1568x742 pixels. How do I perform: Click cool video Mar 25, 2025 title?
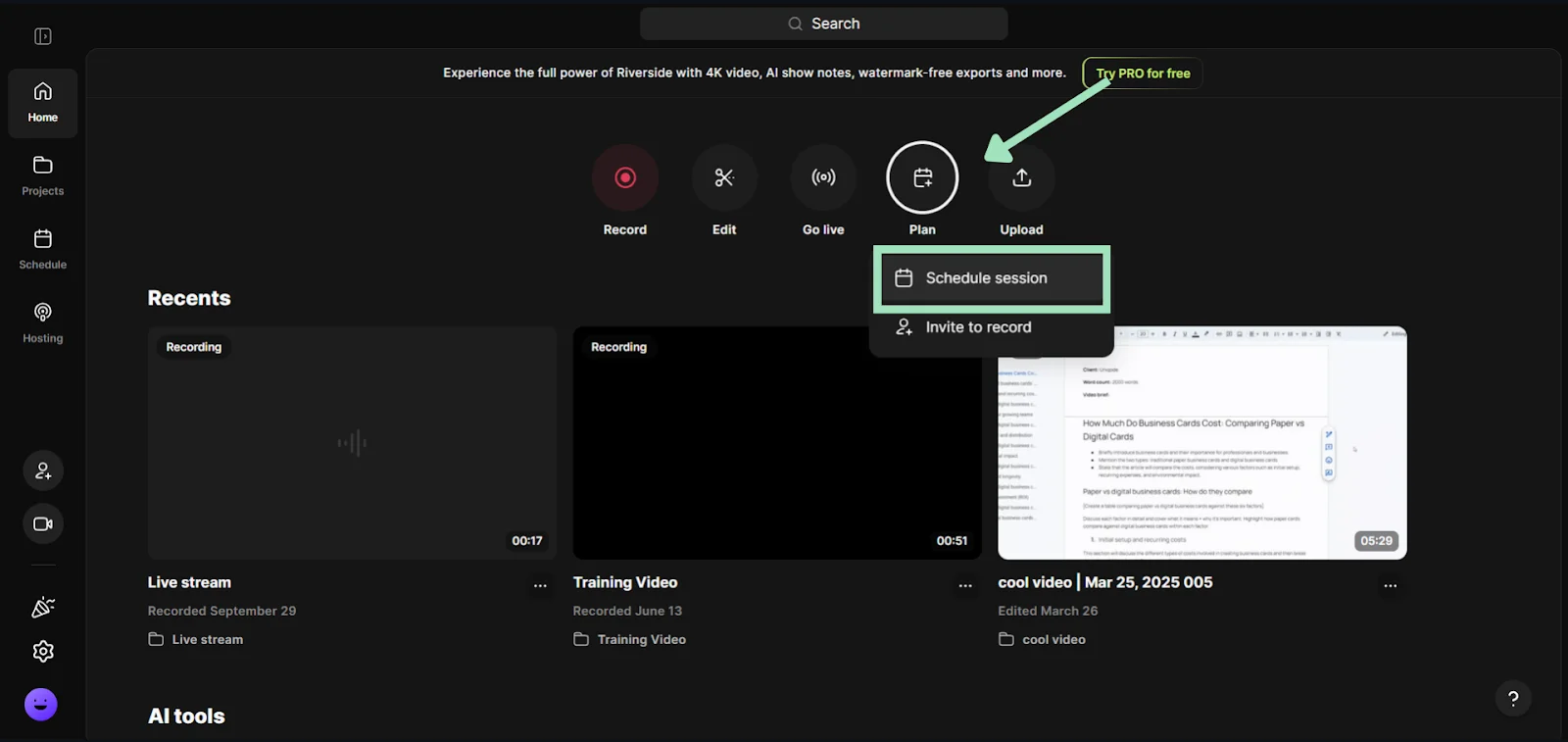(1105, 582)
